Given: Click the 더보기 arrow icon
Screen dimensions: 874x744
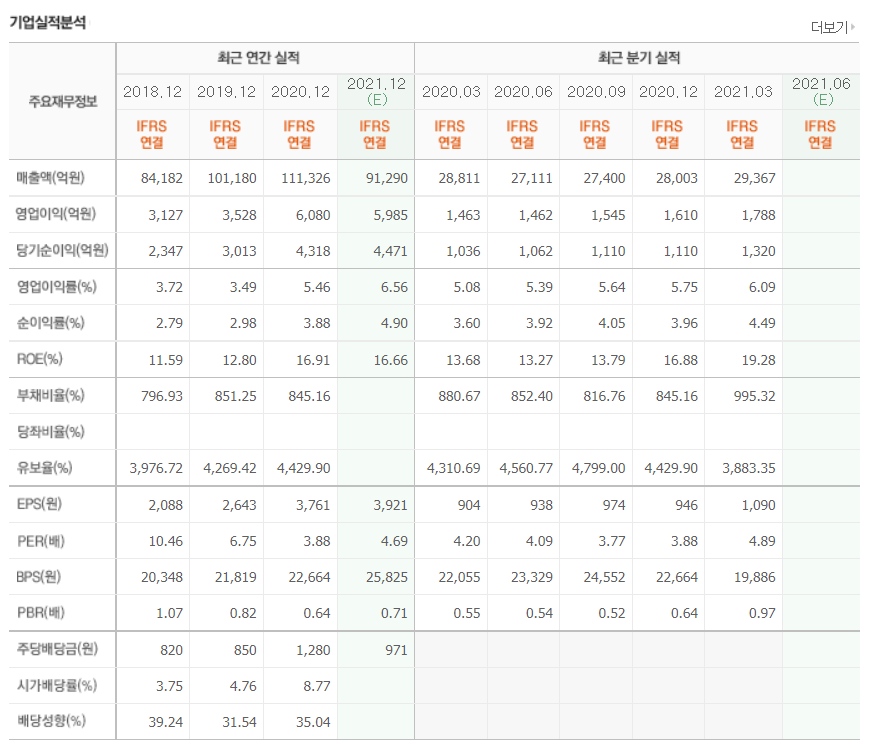Looking at the screenshot, I should point(853,26).
